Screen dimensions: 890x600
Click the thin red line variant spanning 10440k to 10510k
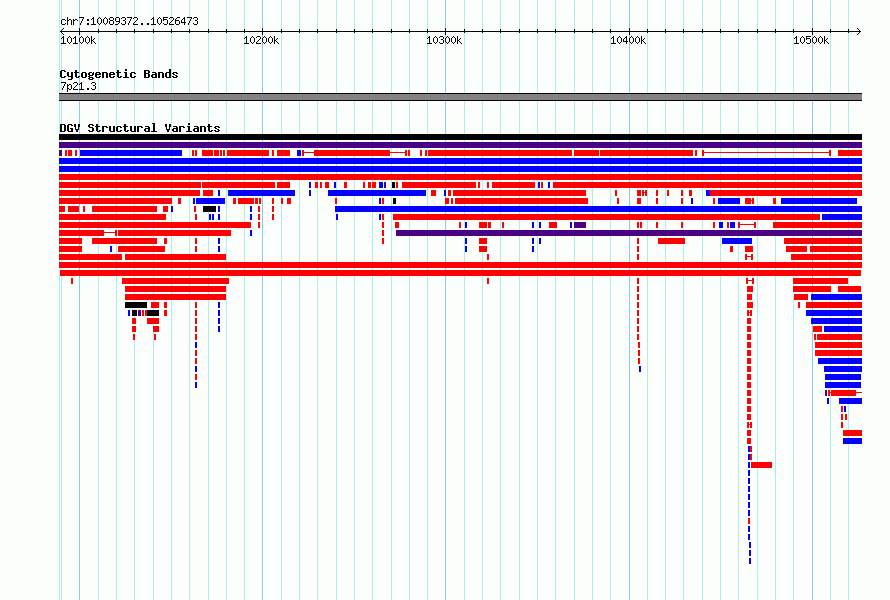click(x=767, y=153)
